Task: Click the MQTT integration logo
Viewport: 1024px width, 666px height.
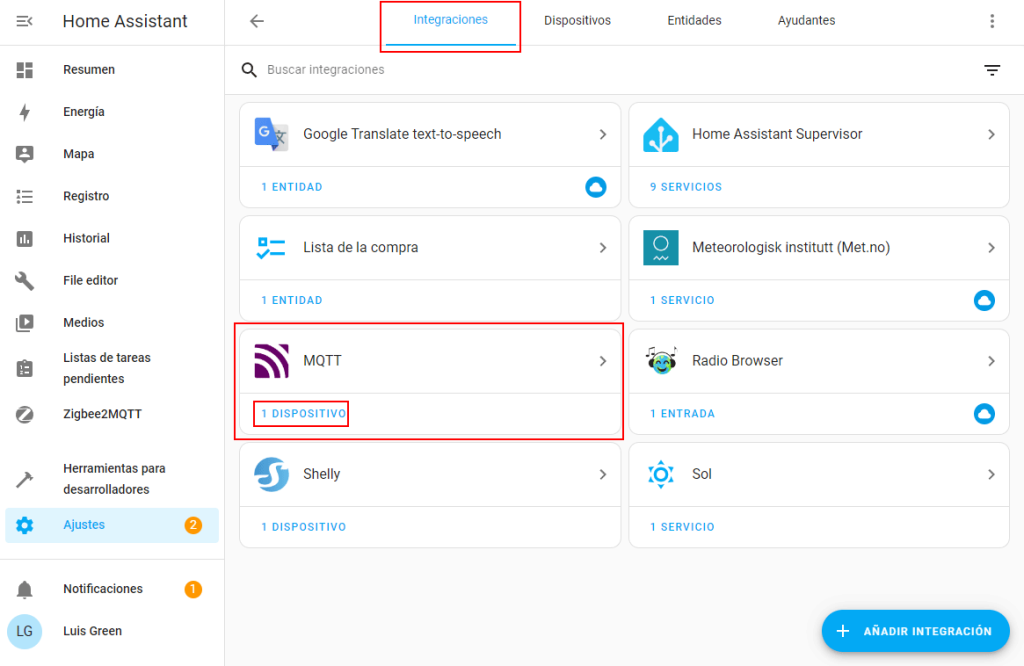Action: coord(271,361)
